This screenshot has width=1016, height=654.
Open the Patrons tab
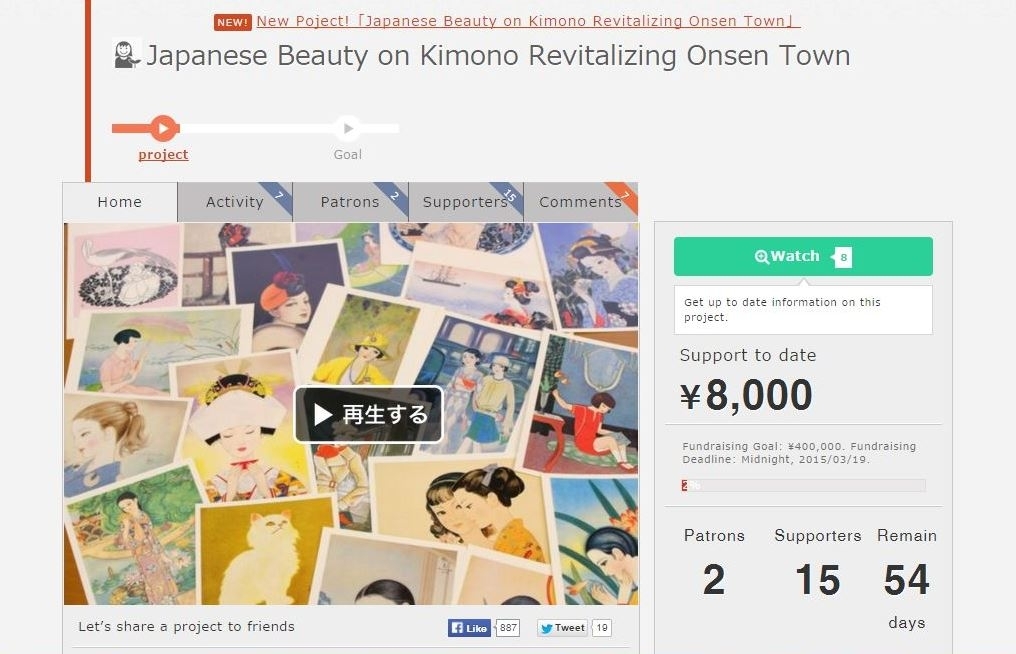click(x=351, y=202)
